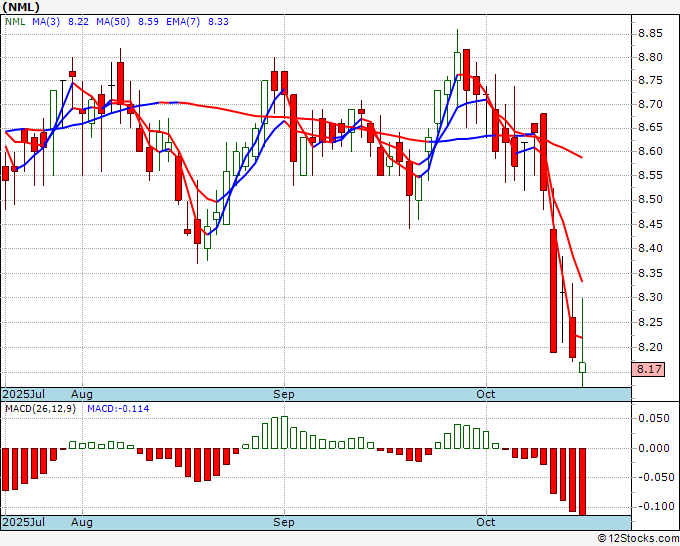Image resolution: width=680 pixels, height=546 pixels.
Task: Click 2025Jul on the price chart axis
Action: pyautogui.click(x=24, y=395)
